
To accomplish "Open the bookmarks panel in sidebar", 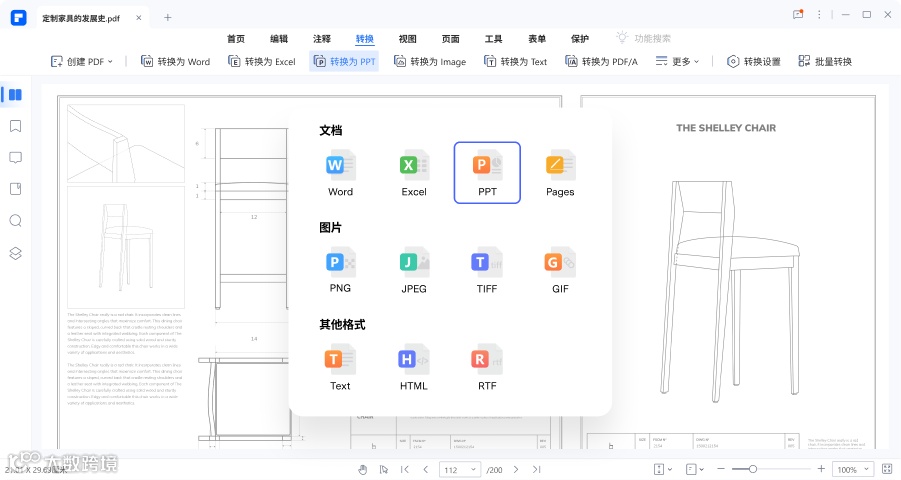I will pyautogui.click(x=16, y=126).
